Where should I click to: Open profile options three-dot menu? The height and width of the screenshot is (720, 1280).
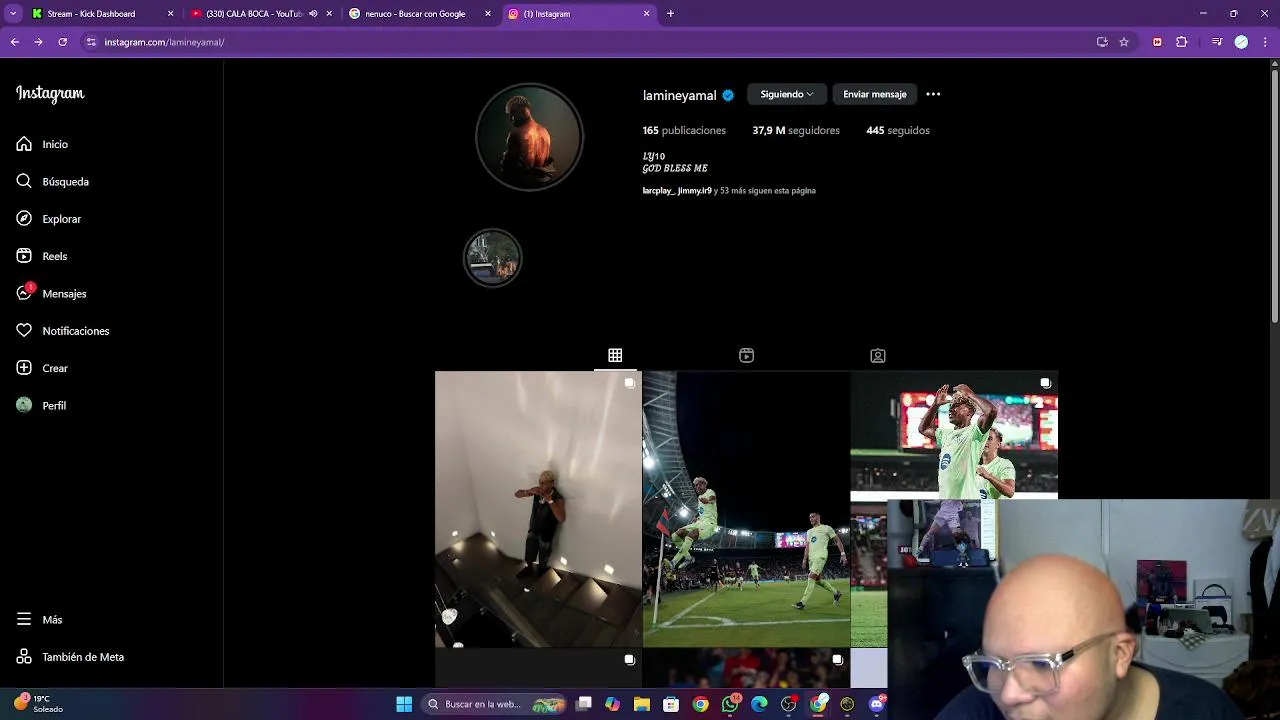tap(933, 94)
